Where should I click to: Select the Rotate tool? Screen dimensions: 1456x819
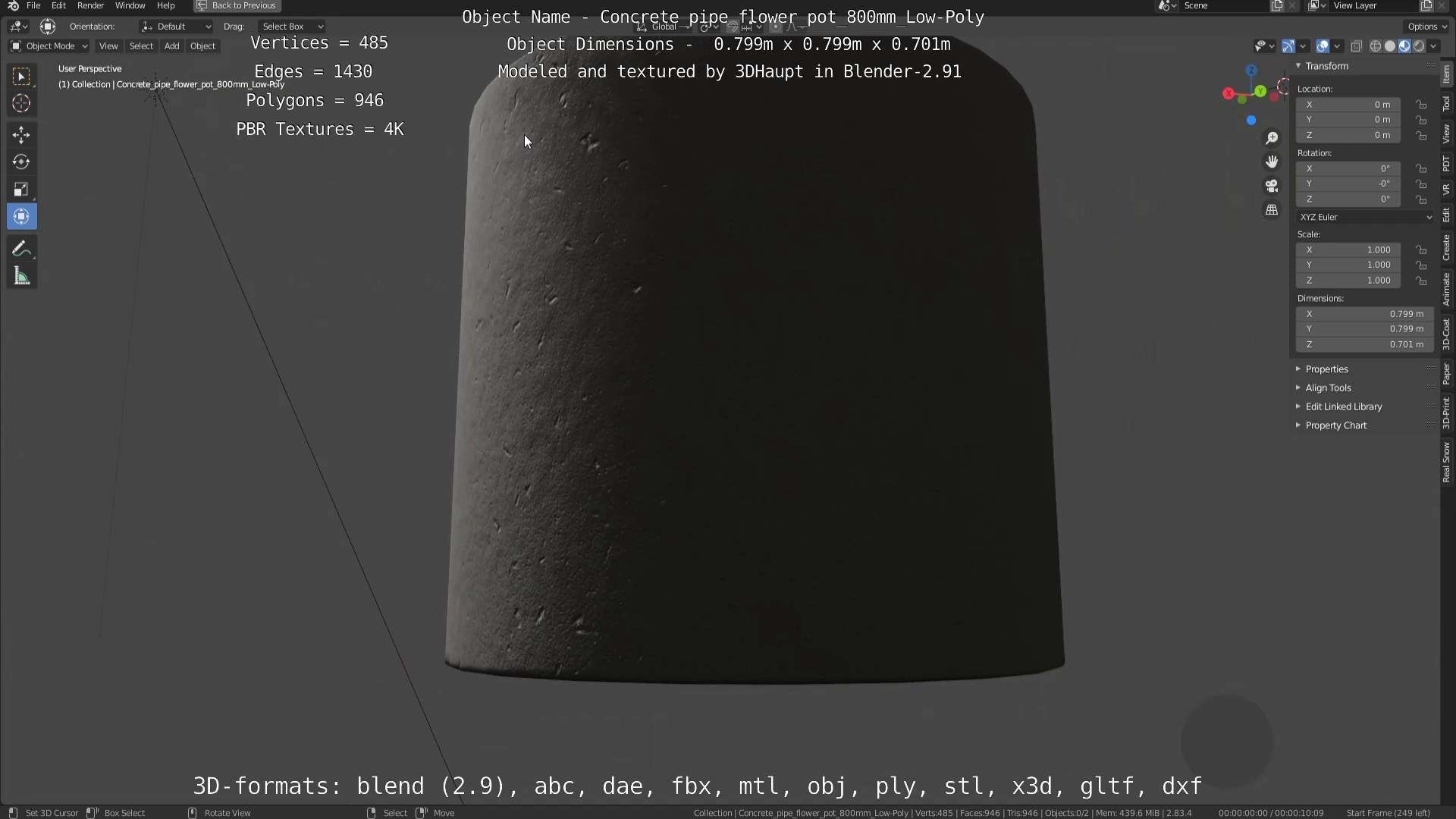[x=21, y=162]
